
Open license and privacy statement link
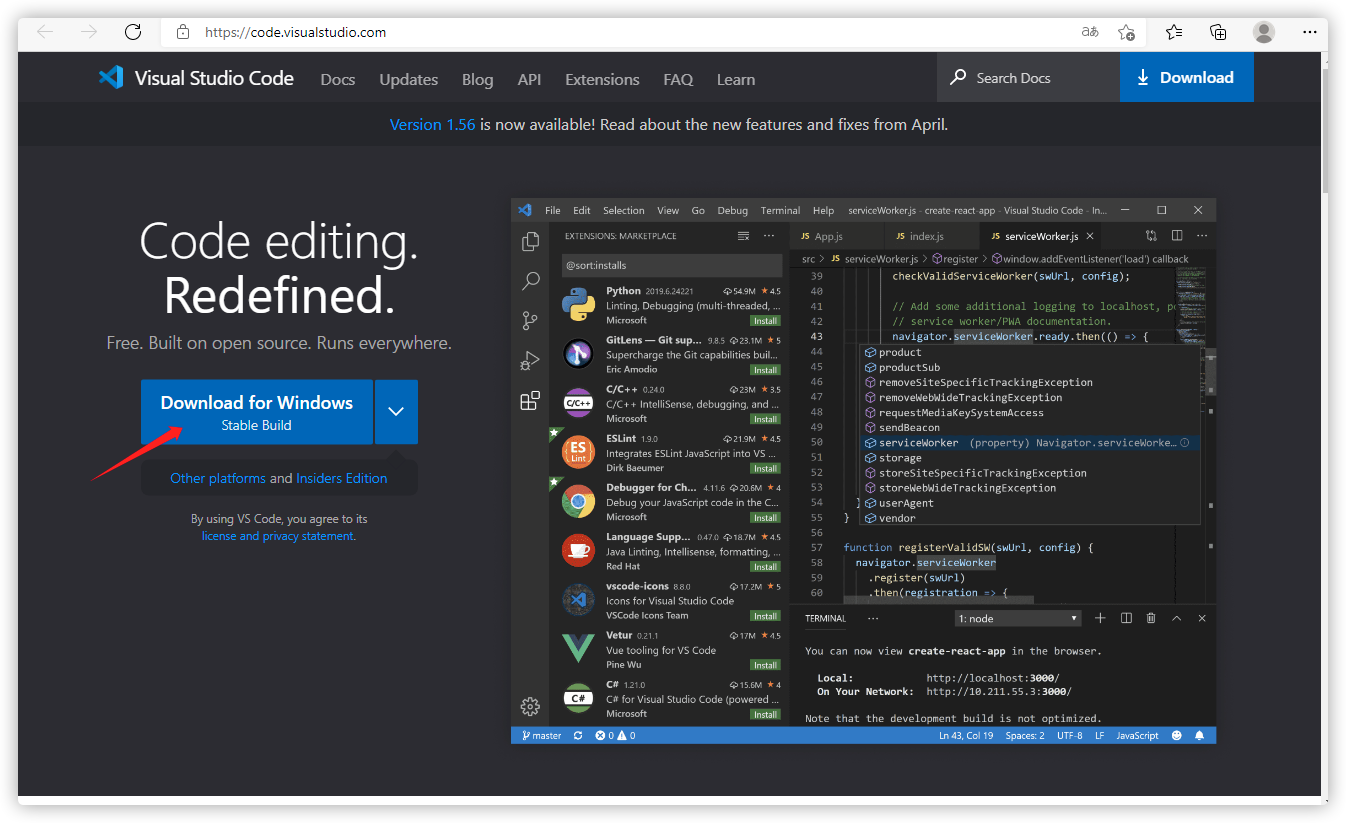coord(278,536)
